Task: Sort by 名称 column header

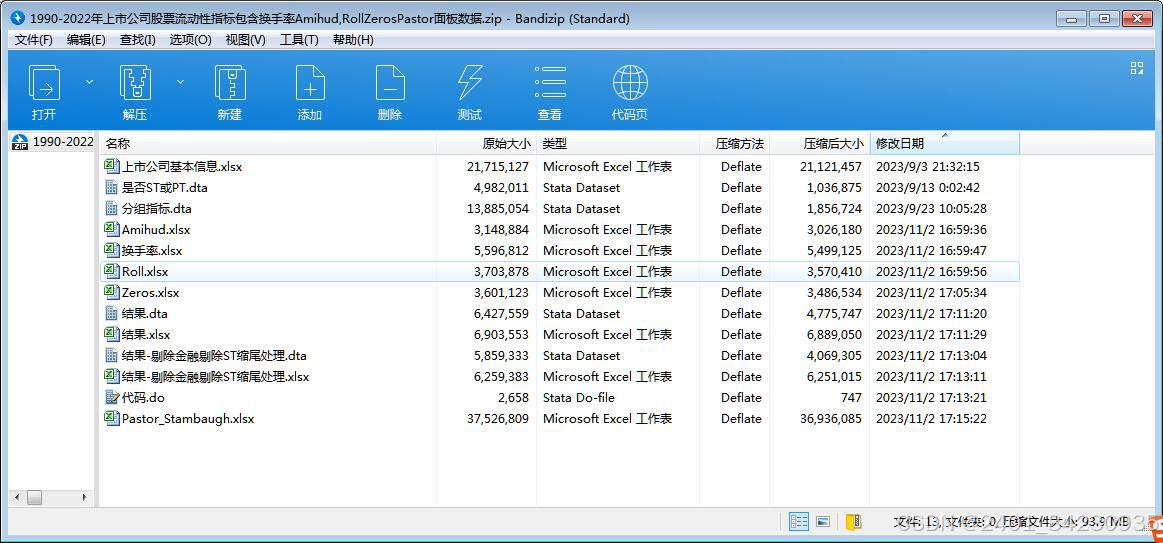Action: 268,144
